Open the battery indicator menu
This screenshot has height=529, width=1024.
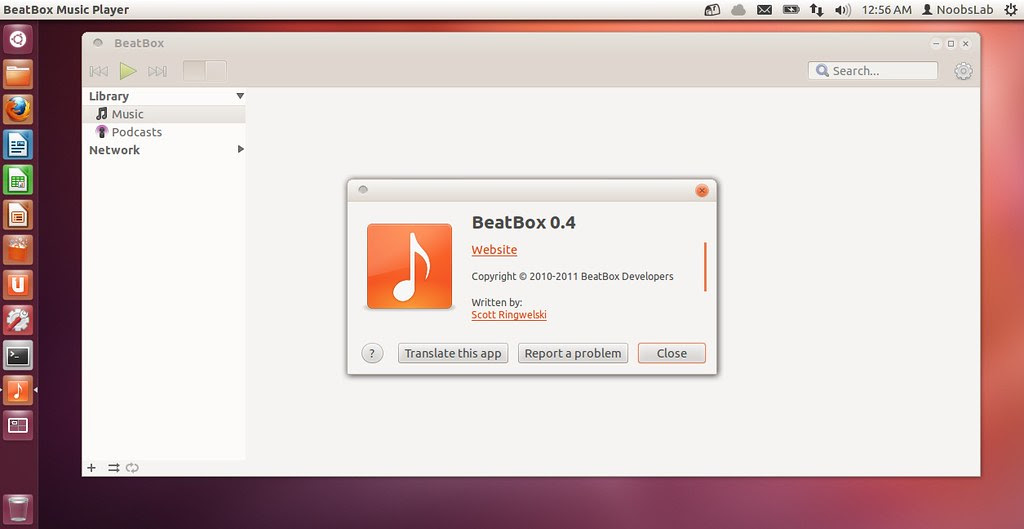click(x=791, y=10)
